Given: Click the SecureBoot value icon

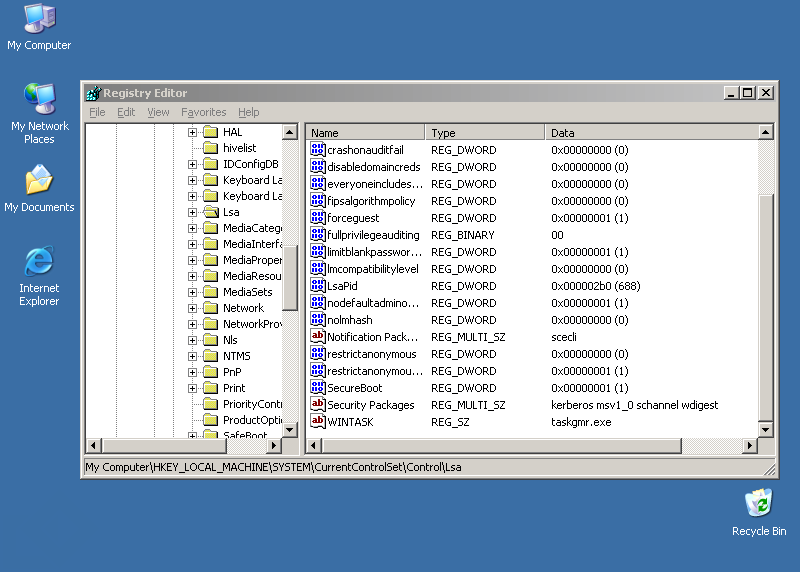Looking at the screenshot, I should point(317,388).
